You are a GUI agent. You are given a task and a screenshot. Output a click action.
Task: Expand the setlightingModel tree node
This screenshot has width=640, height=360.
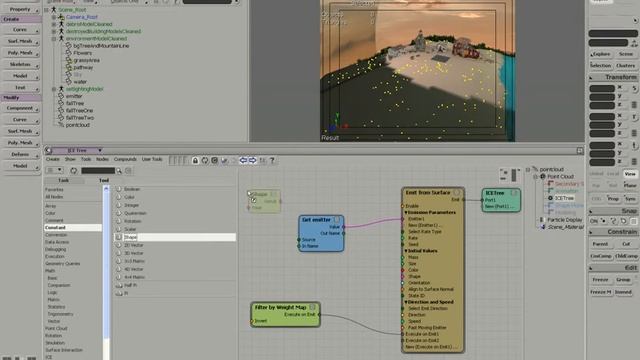[54, 89]
